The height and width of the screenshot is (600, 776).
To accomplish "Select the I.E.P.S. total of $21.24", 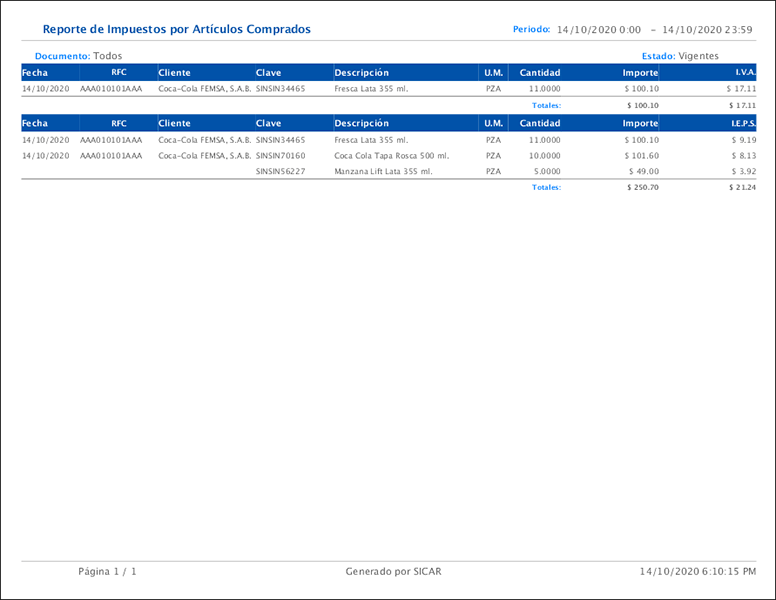I will coord(742,188).
